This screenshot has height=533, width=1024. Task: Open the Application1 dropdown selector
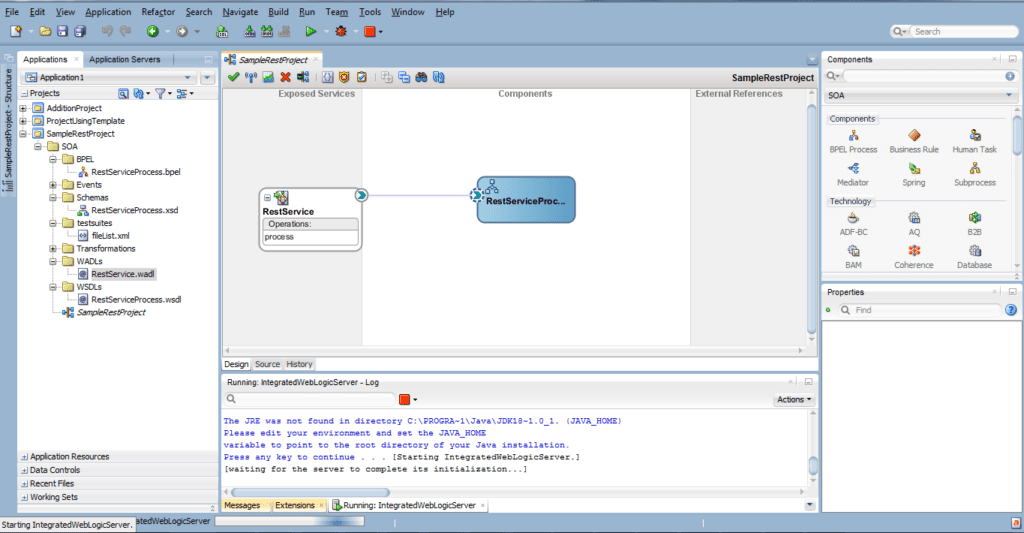point(110,77)
